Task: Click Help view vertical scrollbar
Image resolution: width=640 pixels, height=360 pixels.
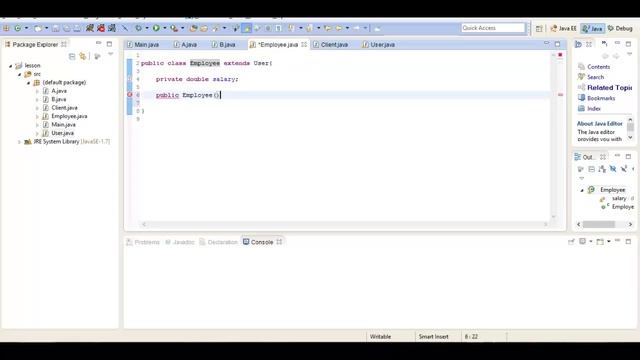Action: pos(630,129)
